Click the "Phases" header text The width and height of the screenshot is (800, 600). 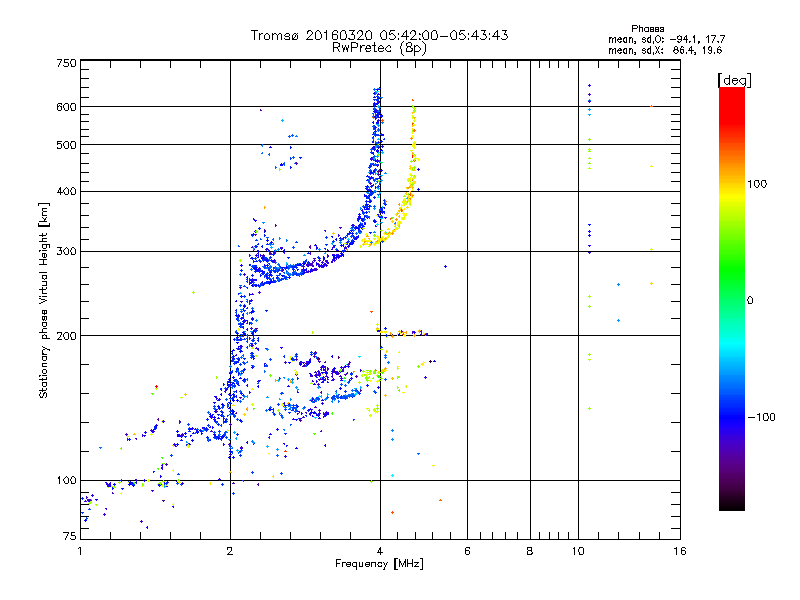click(647, 29)
